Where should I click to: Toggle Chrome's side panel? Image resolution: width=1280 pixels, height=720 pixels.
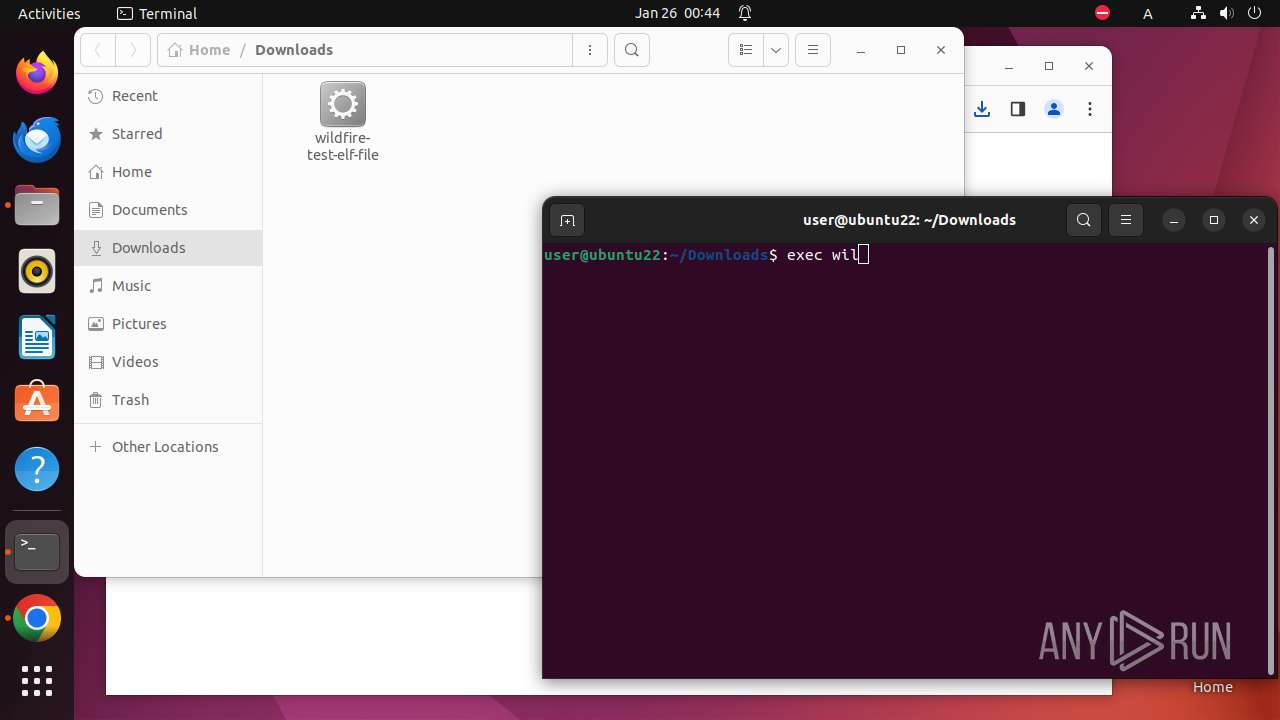pos(1018,109)
